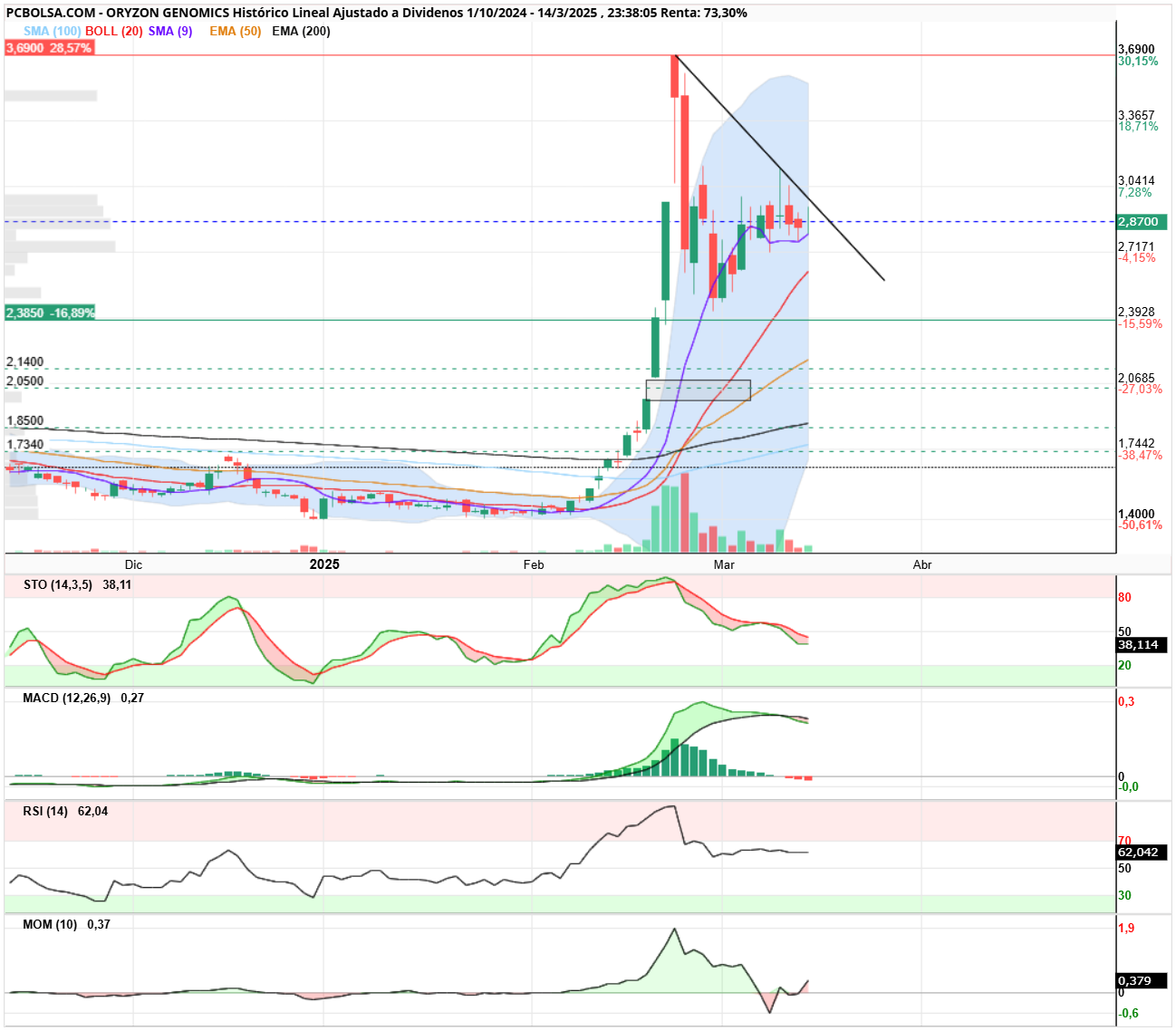Click the Abr month label on time axis
This screenshot has height=1031, width=1176.
pos(922,564)
